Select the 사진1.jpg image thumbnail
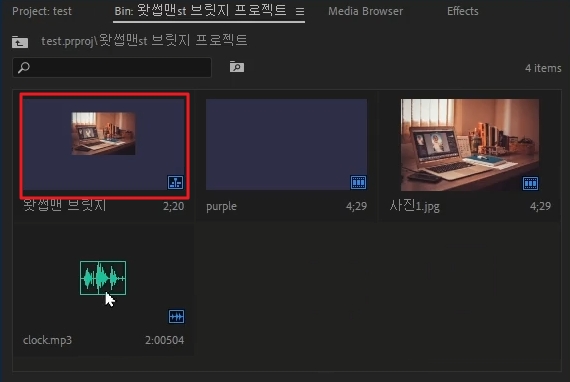This screenshot has height=382, width=570. click(470, 145)
